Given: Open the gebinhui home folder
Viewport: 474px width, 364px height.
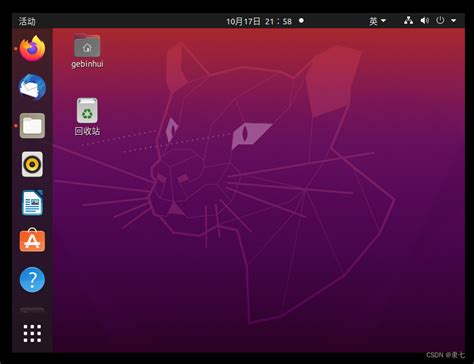Looking at the screenshot, I should pyautogui.click(x=87, y=51).
